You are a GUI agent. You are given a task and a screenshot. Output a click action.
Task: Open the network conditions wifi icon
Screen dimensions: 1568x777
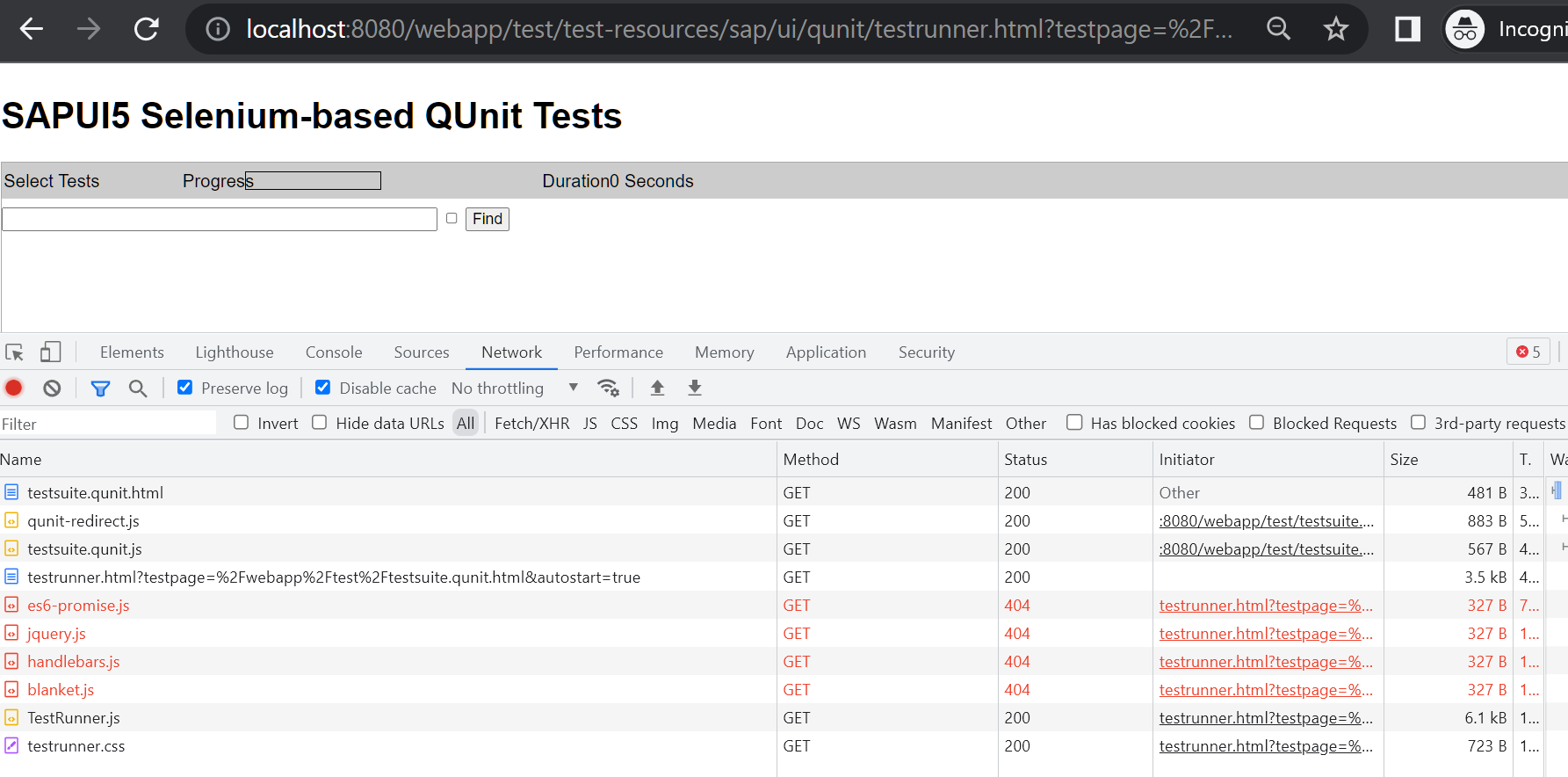click(x=608, y=388)
